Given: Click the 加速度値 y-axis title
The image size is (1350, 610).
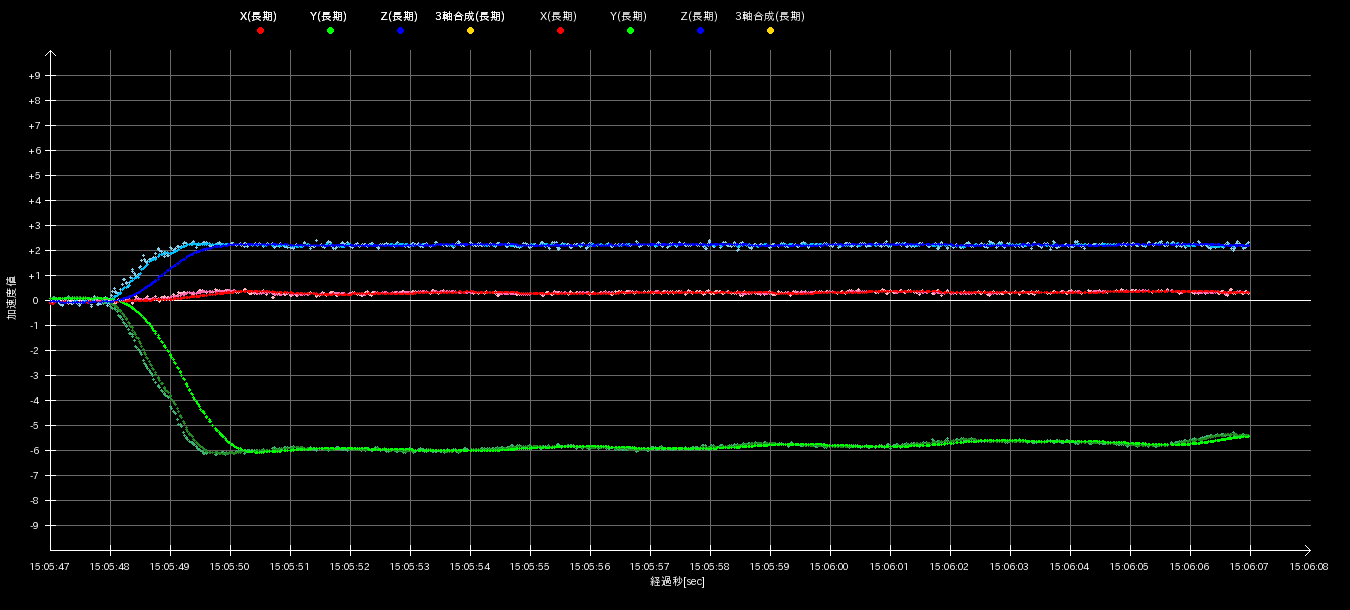Looking at the screenshot, I should 12,300.
